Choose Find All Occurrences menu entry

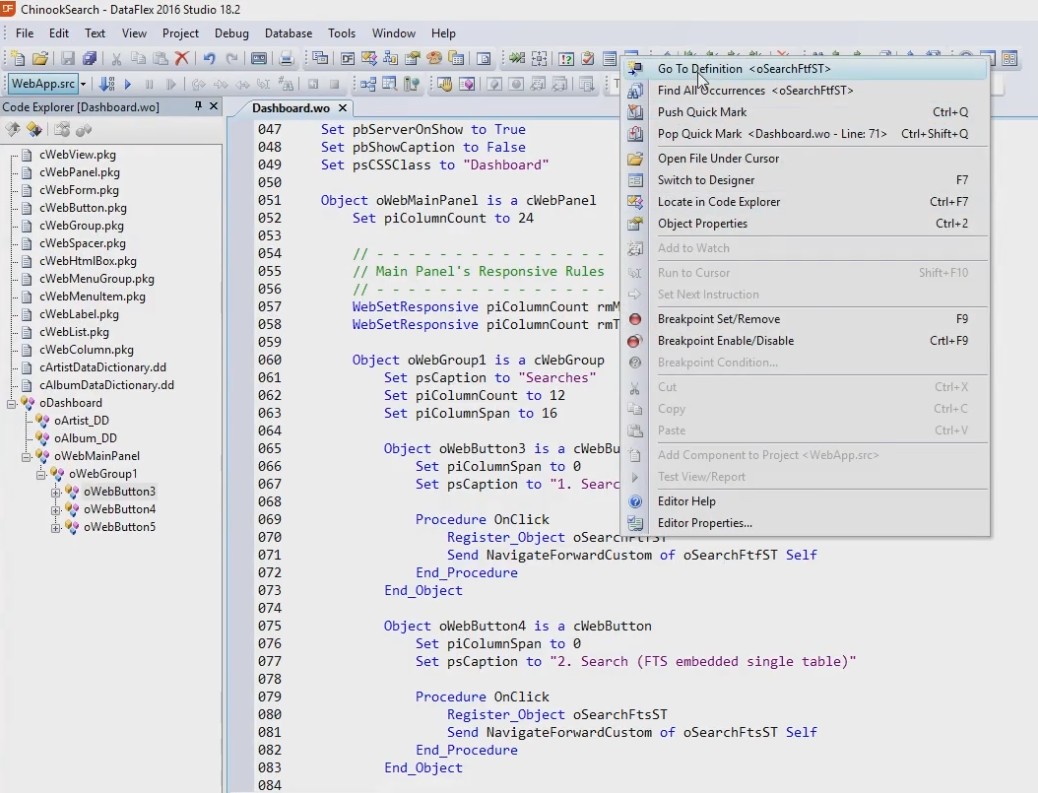pyautogui.click(x=711, y=91)
